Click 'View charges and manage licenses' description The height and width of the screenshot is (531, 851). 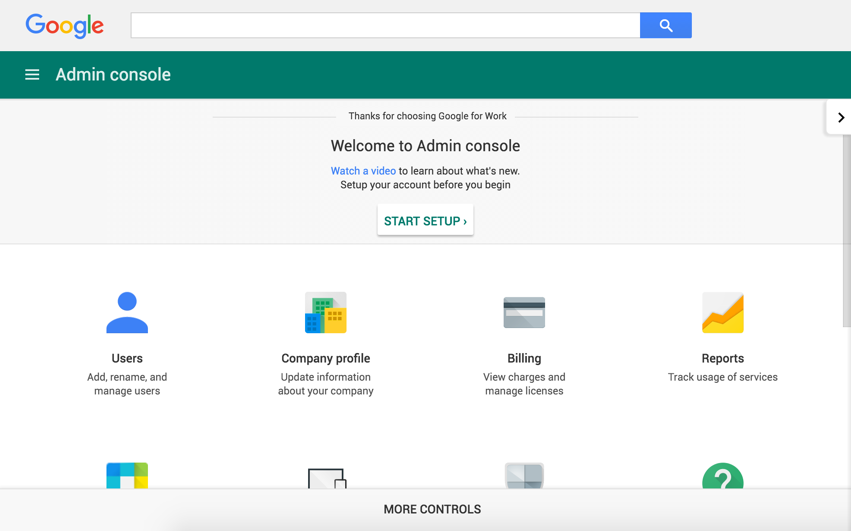[x=524, y=384]
